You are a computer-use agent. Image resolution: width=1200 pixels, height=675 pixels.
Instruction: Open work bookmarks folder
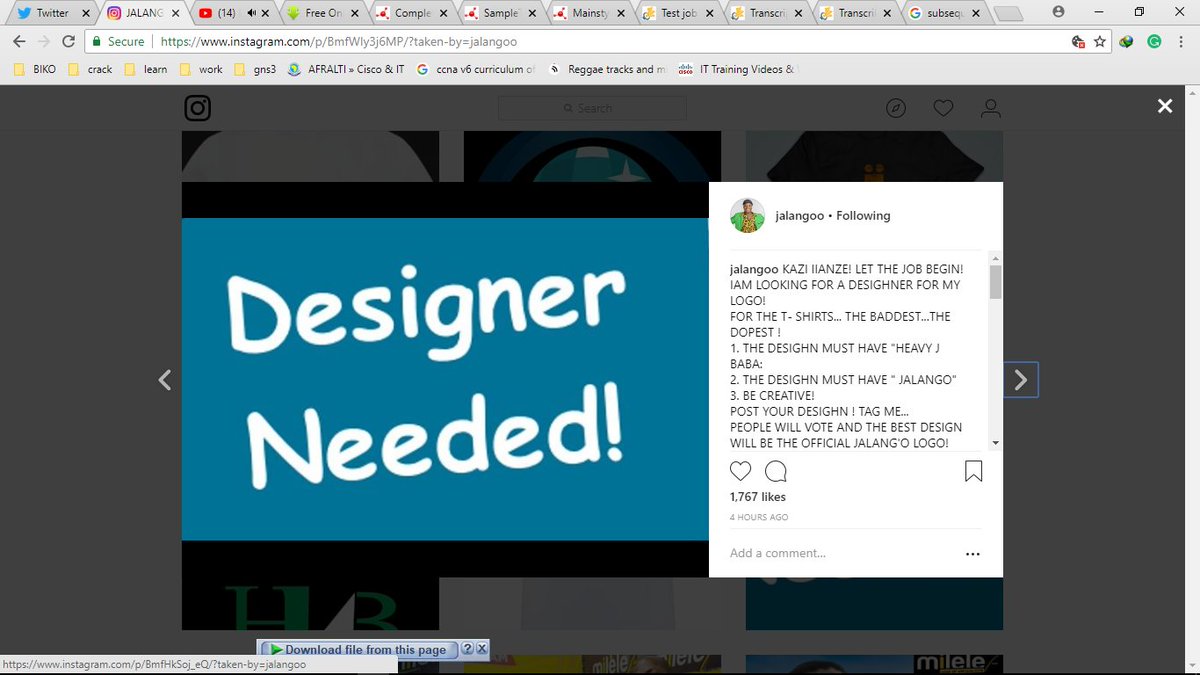(200, 69)
